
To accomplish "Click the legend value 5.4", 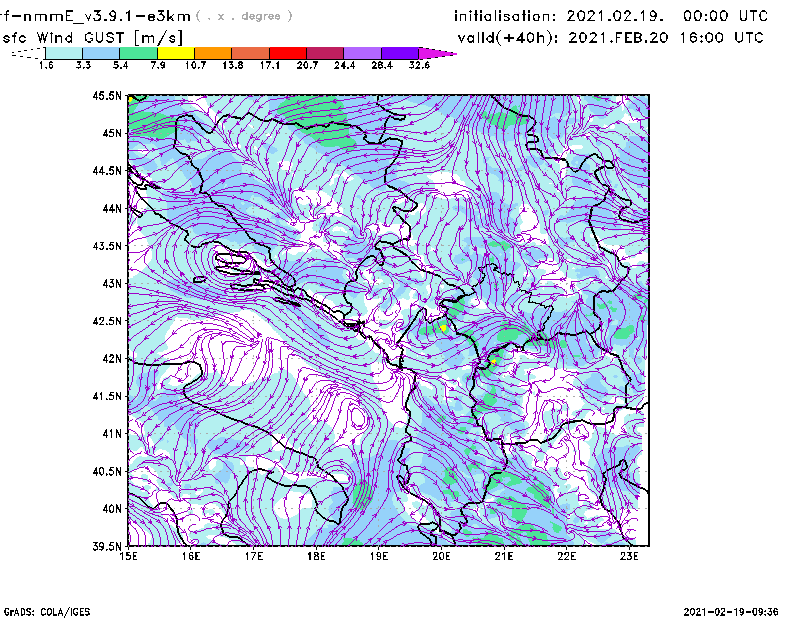I will (120, 65).
